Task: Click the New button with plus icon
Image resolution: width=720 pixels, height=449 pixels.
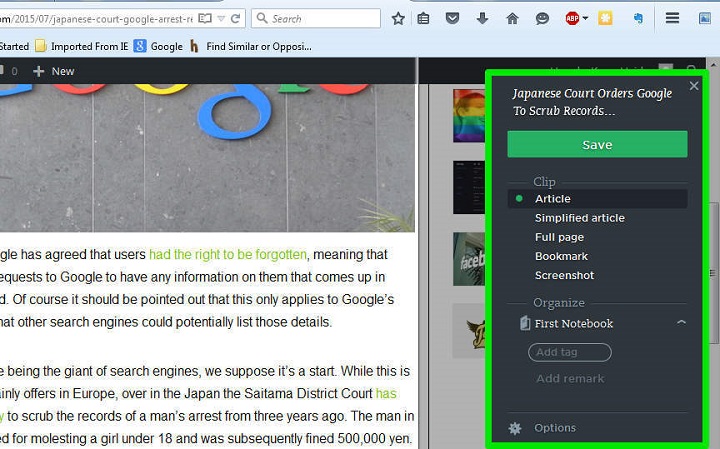Action: coord(54,72)
